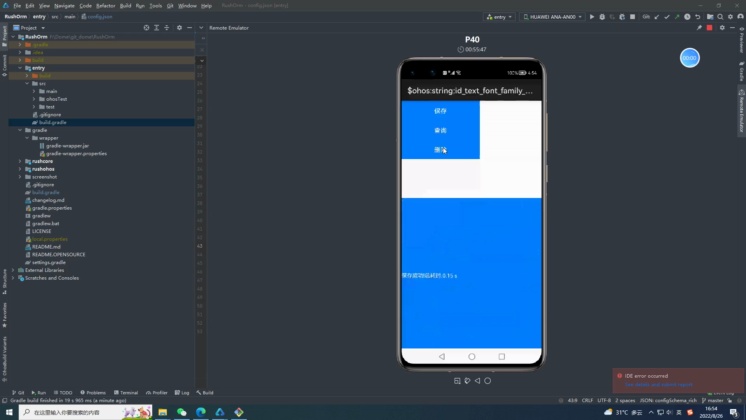Image resolution: width=746 pixels, height=420 pixels.
Task: Open the Terminal tool window tab
Action: click(x=129, y=393)
